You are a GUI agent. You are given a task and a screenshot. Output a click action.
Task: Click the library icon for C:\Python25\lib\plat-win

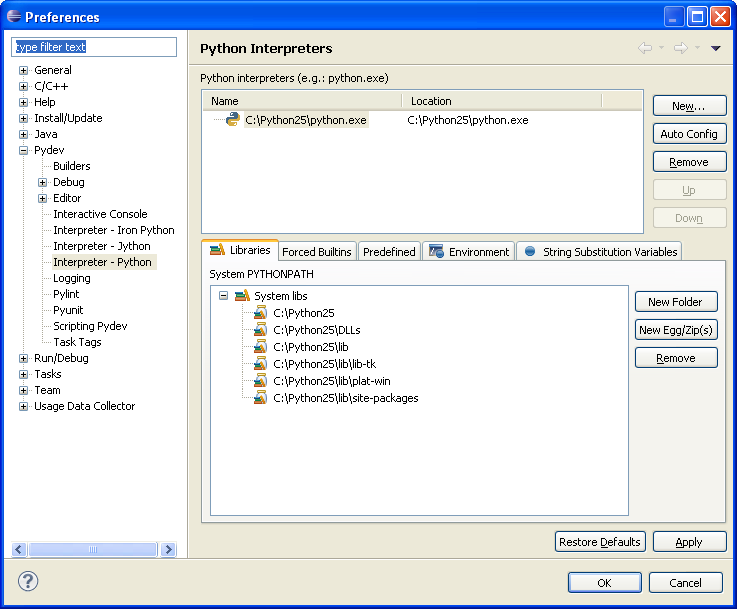pyautogui.click(x=260, y=380)
